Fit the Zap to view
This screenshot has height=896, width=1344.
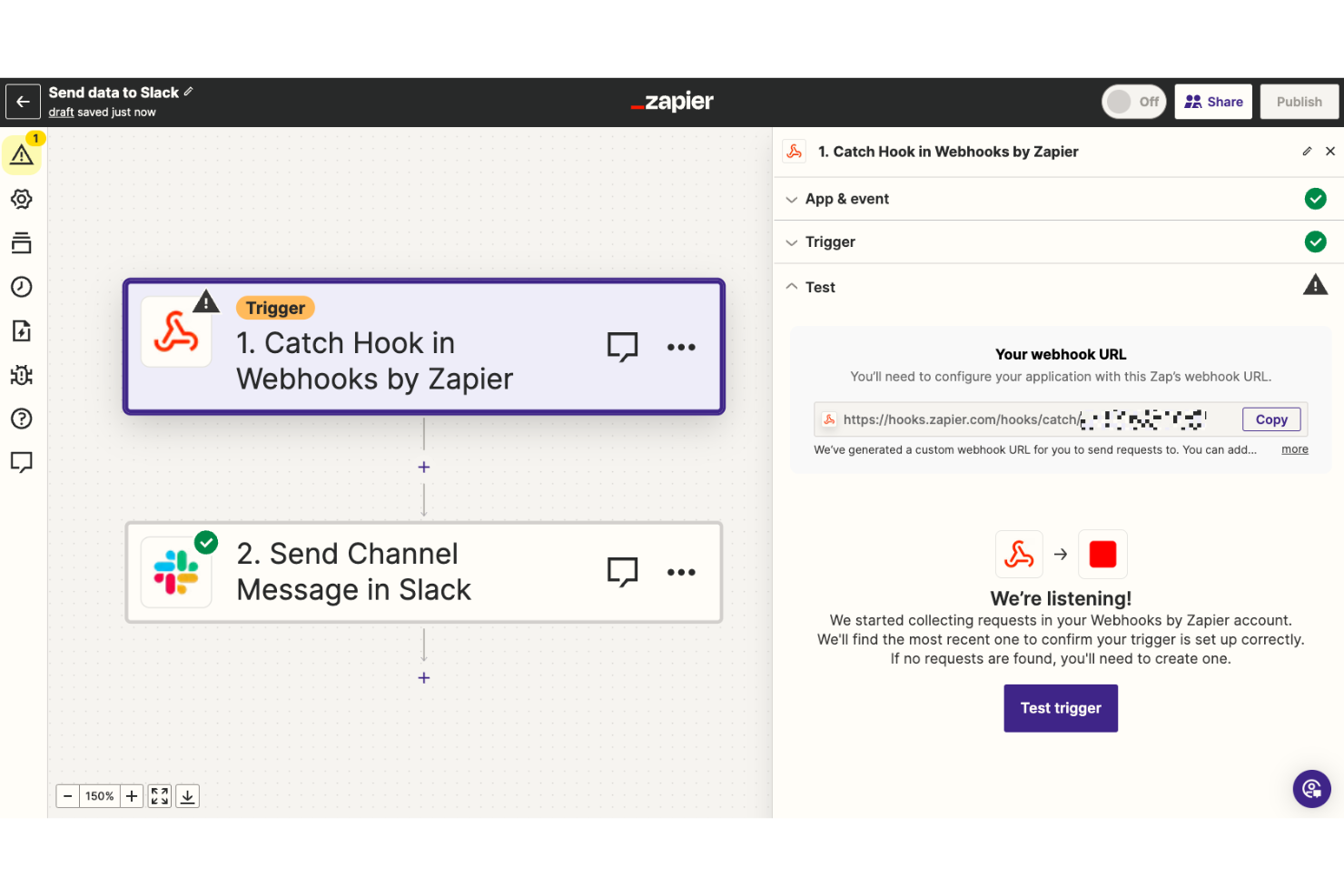(x=160, y=796)
